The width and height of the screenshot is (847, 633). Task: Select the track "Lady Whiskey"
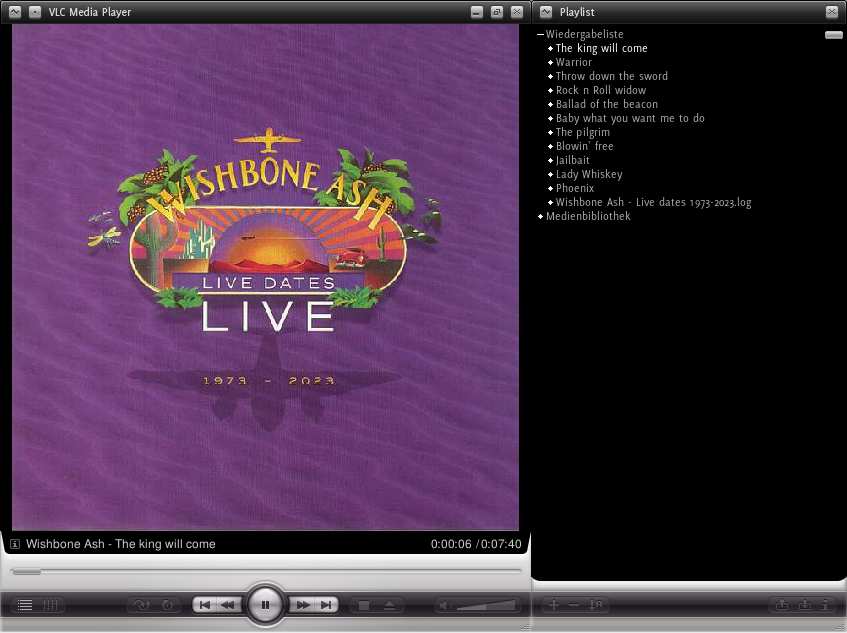pyautogui.click(x=588, y=174)
